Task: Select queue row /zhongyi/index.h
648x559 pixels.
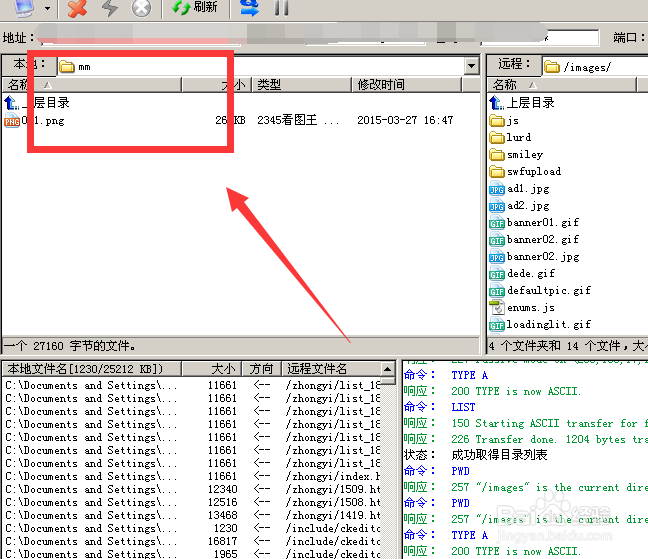Action: (192, 476)
